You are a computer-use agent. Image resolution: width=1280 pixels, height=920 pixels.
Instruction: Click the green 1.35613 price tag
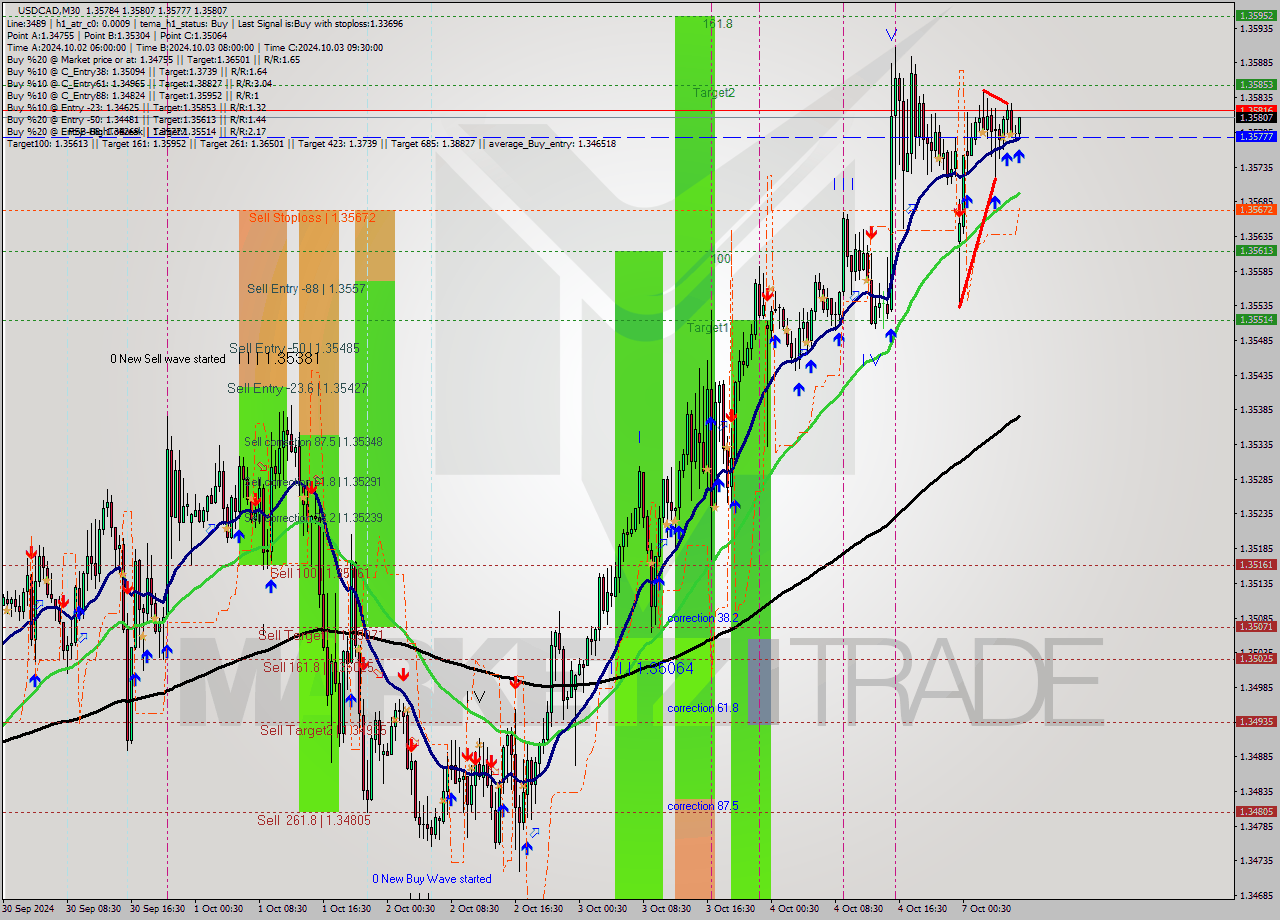pyautogui.click(x=1256, y=251)
